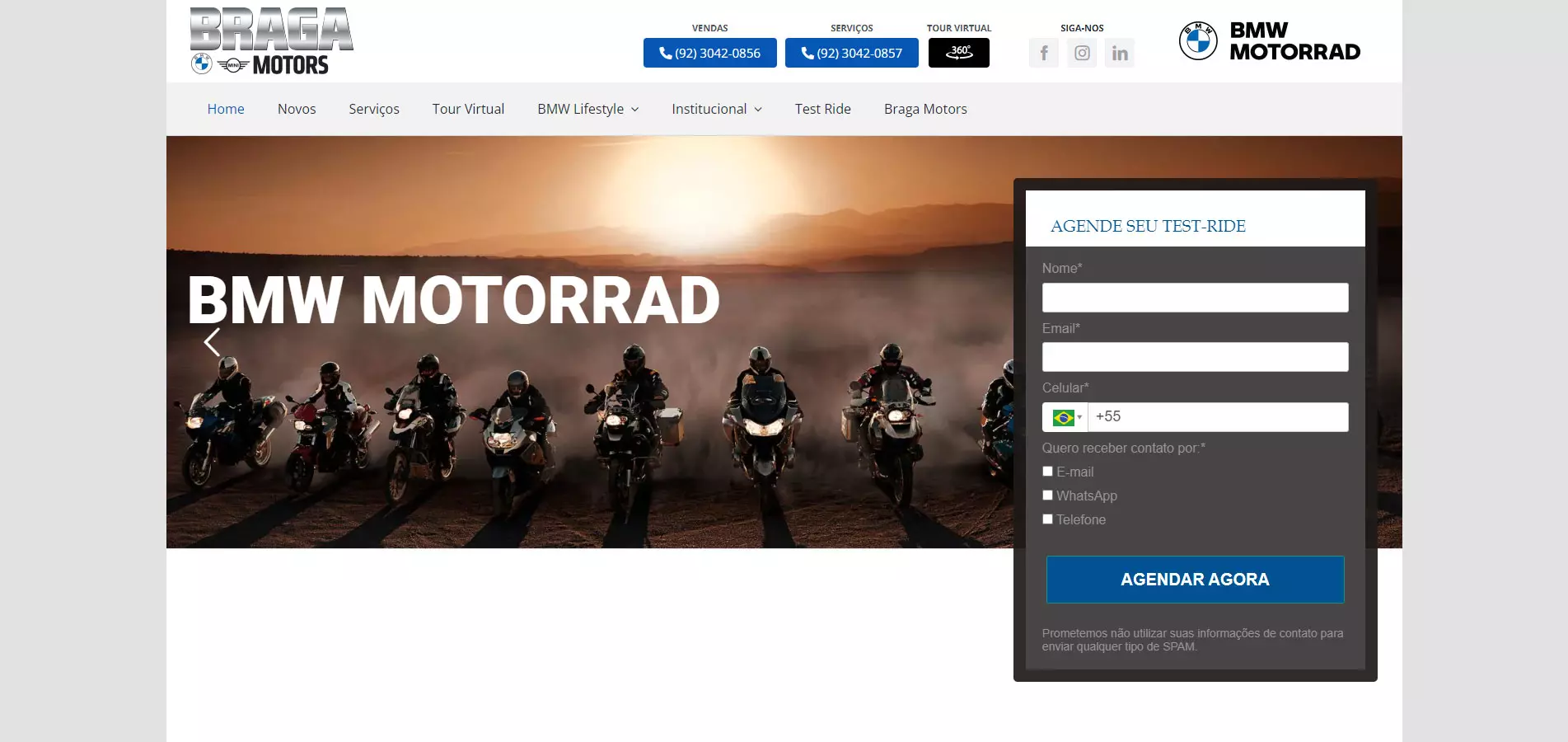Go to previous slide with left arrow
The image size is (1568, 742).
click(212, 341)
